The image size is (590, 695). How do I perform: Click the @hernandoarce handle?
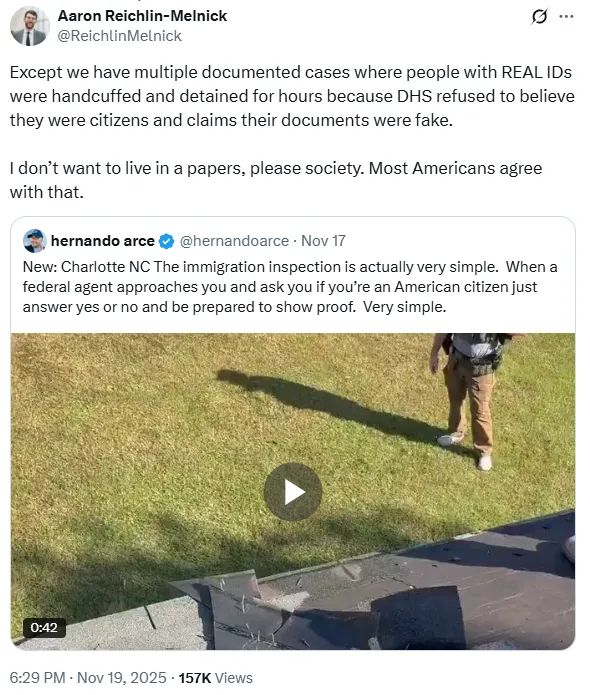[234, 241]
